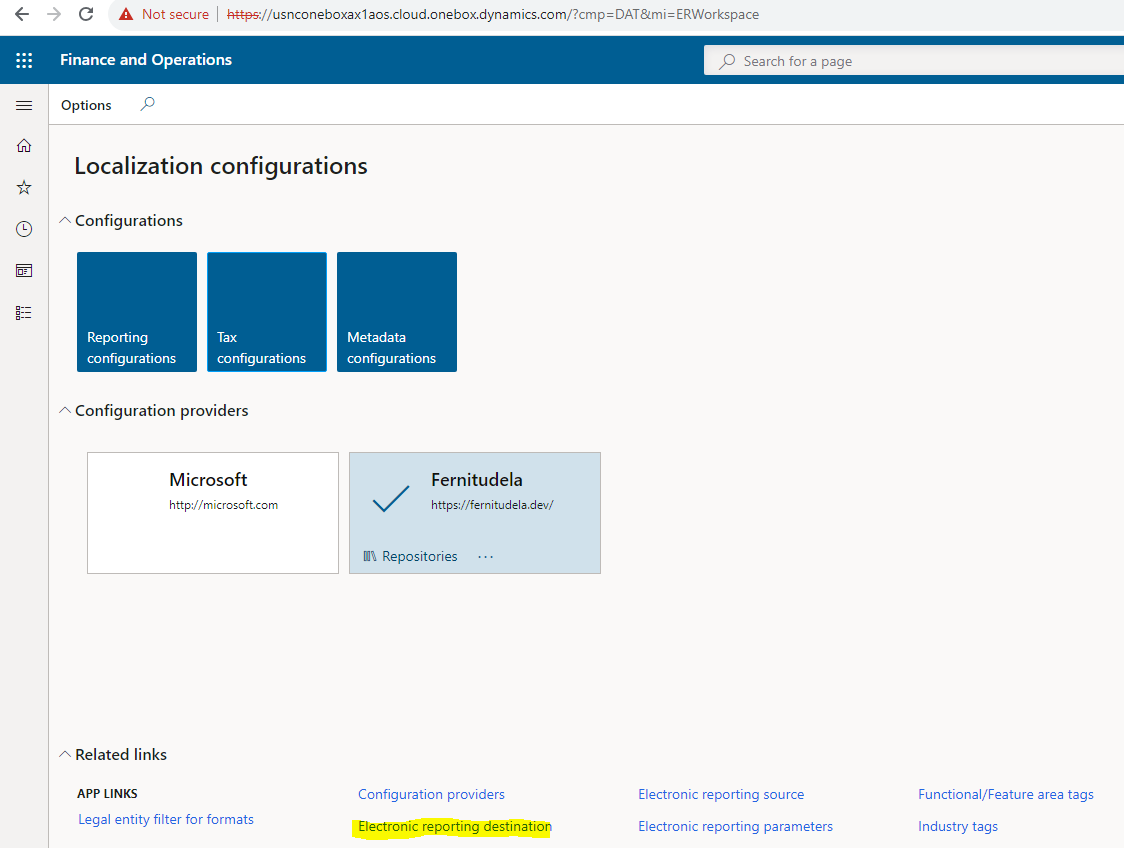Image resolution: width=1124 pixels, height=848 pixels.
Task: Click the hamburger navigation menu icon
Action: [x=24, y=105]
